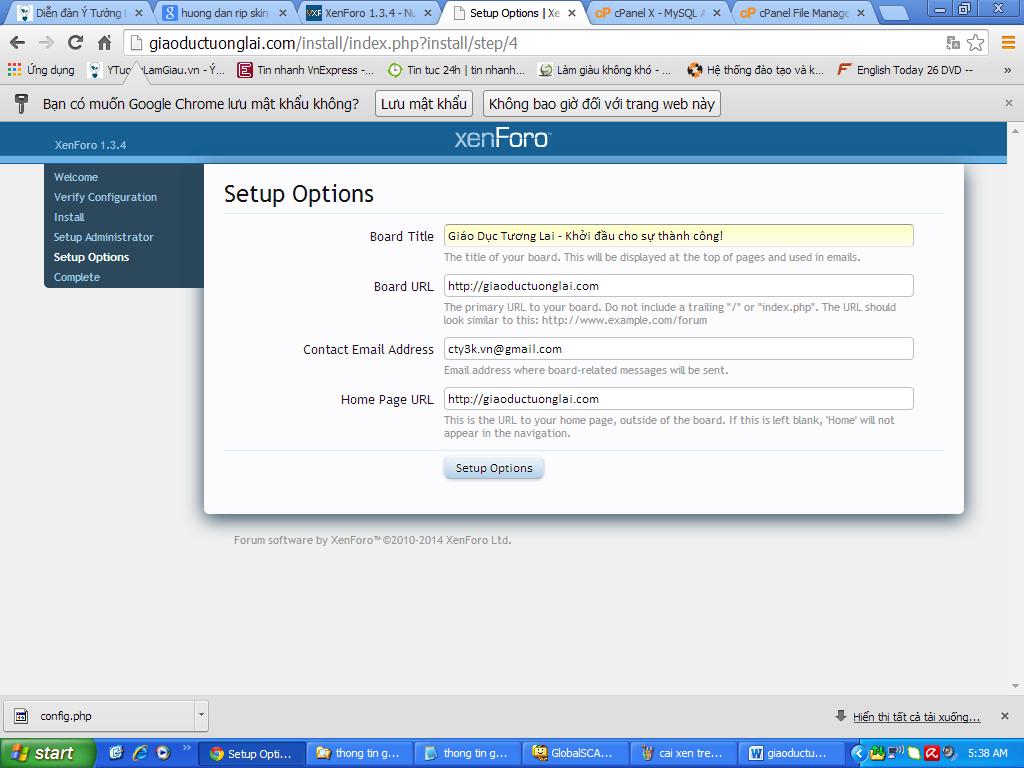Expand the bookmarks overflow chevron

pyautogui.click(x=1007, y=70)
